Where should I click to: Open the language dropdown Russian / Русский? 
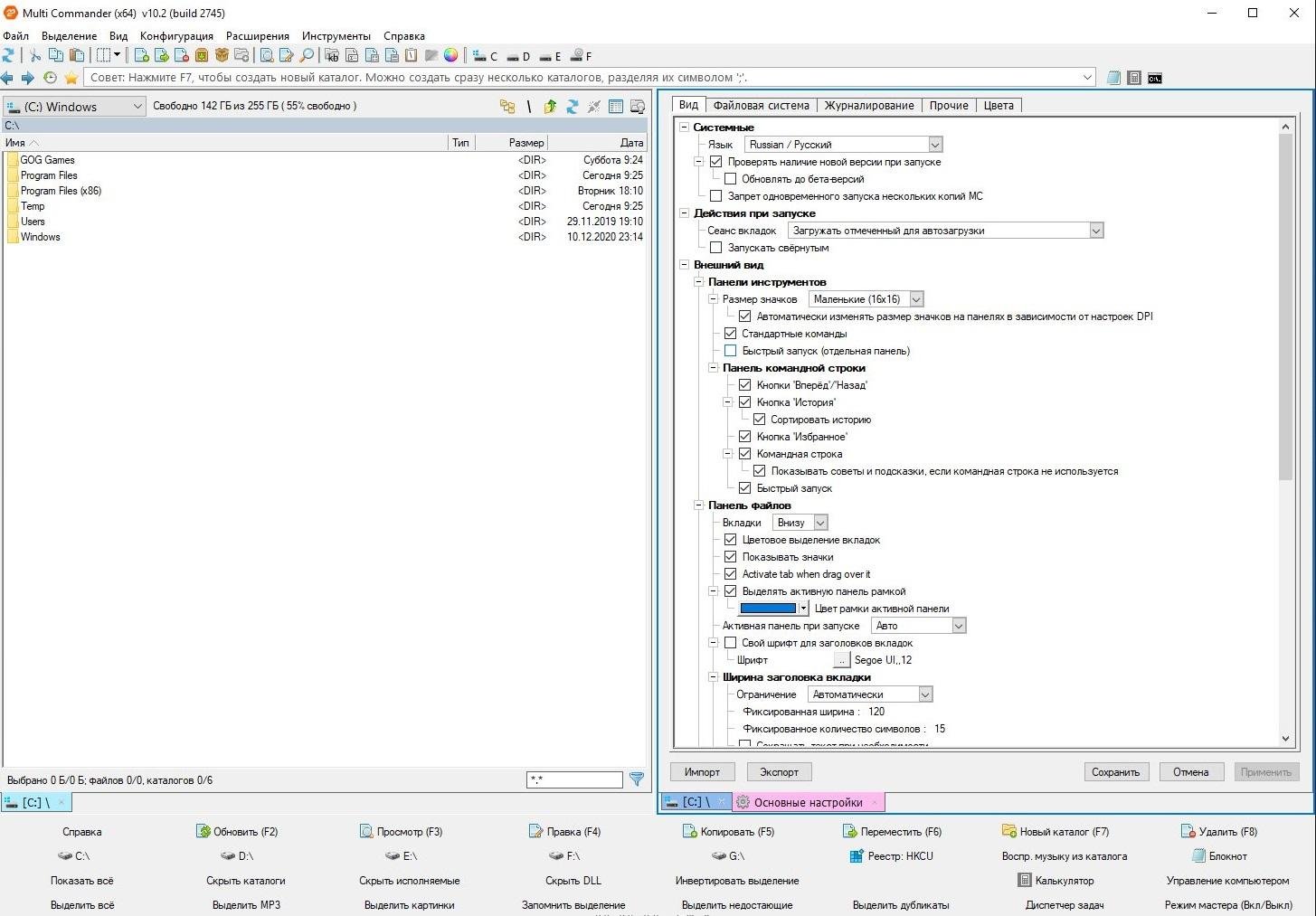(935, 145)
